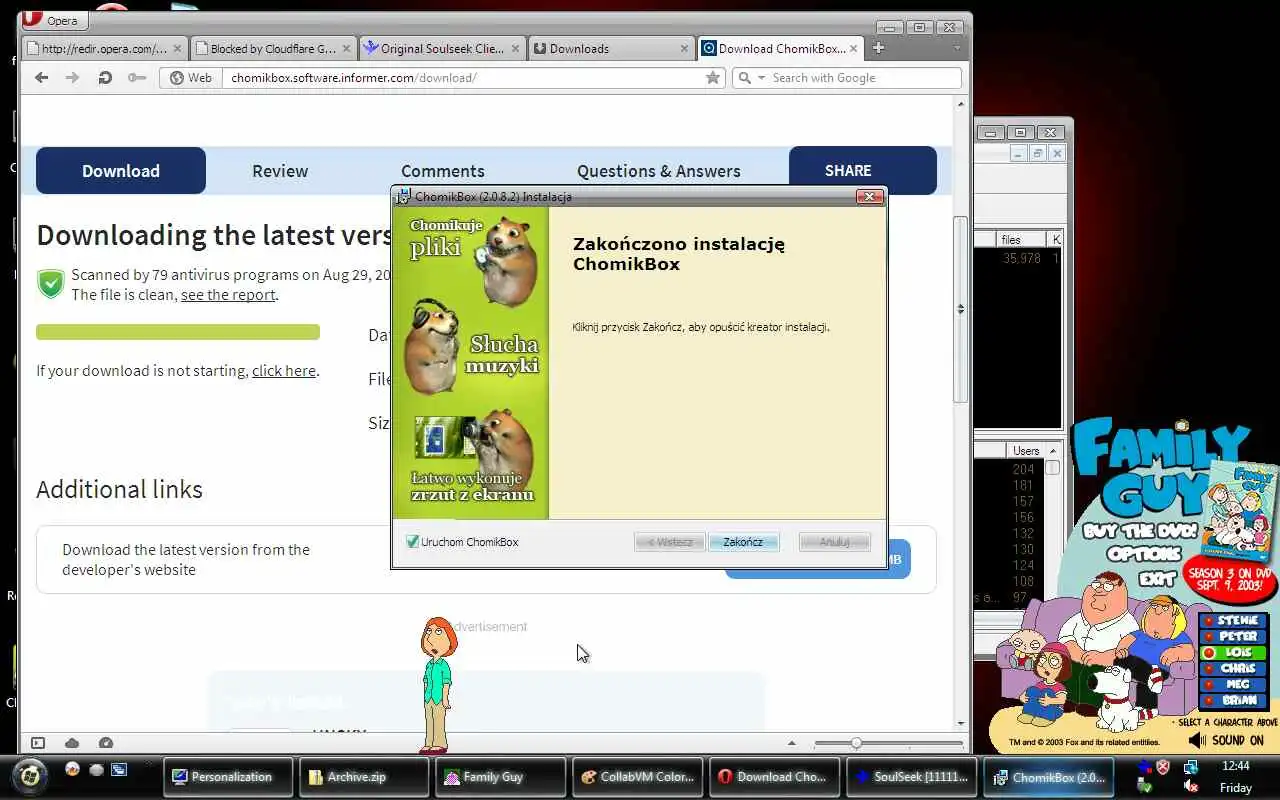This screenshot has width=1280, height=800.
Task: Open the Windows Start orb
Action: (x=29, y=775)
